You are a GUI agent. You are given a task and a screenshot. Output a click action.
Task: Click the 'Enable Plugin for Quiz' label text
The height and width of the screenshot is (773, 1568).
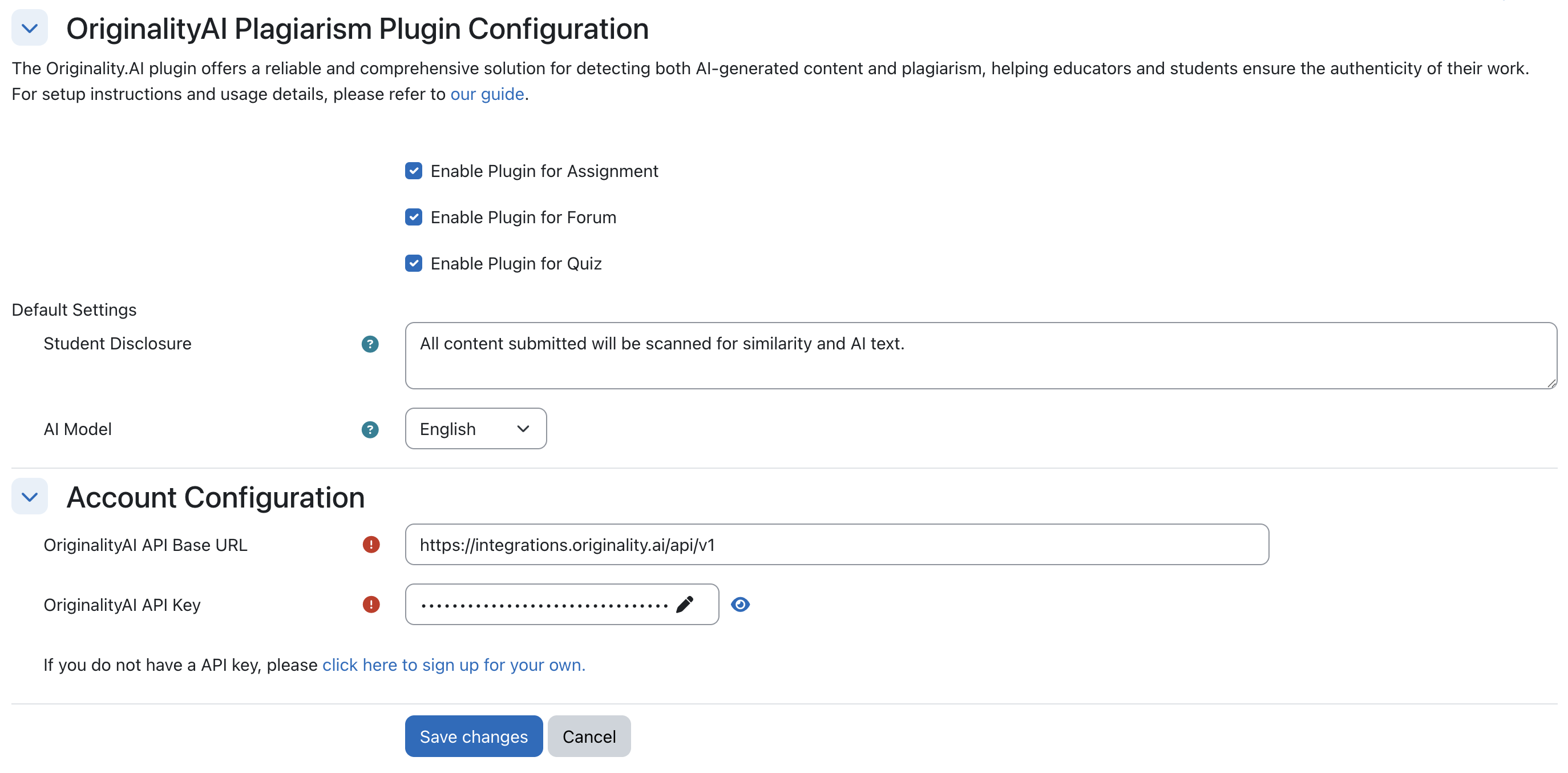[516, 264]
